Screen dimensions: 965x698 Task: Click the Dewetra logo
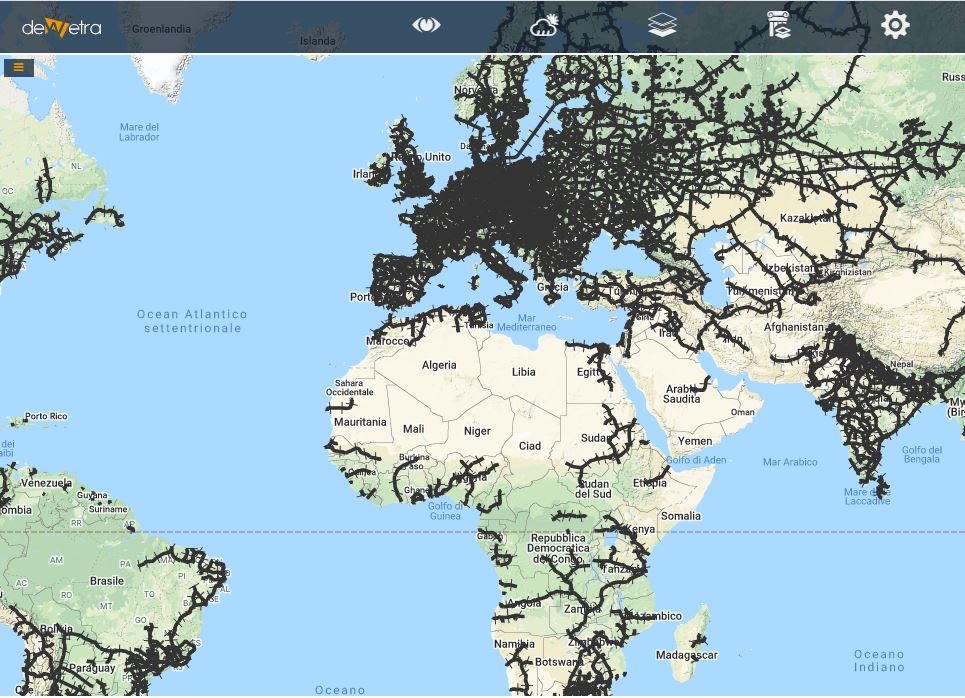(61, 27)
